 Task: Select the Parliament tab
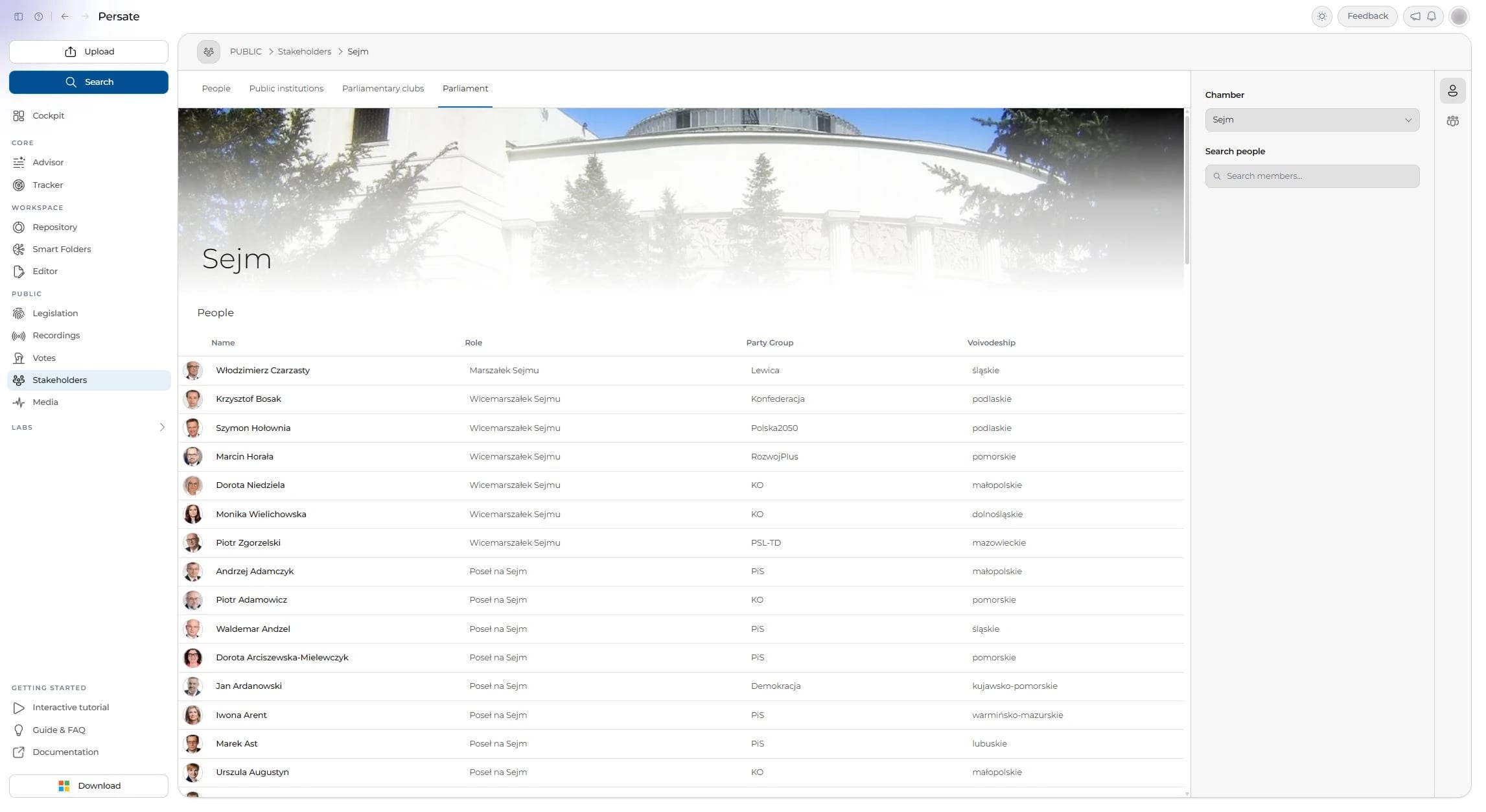click(x=465, y=89)
